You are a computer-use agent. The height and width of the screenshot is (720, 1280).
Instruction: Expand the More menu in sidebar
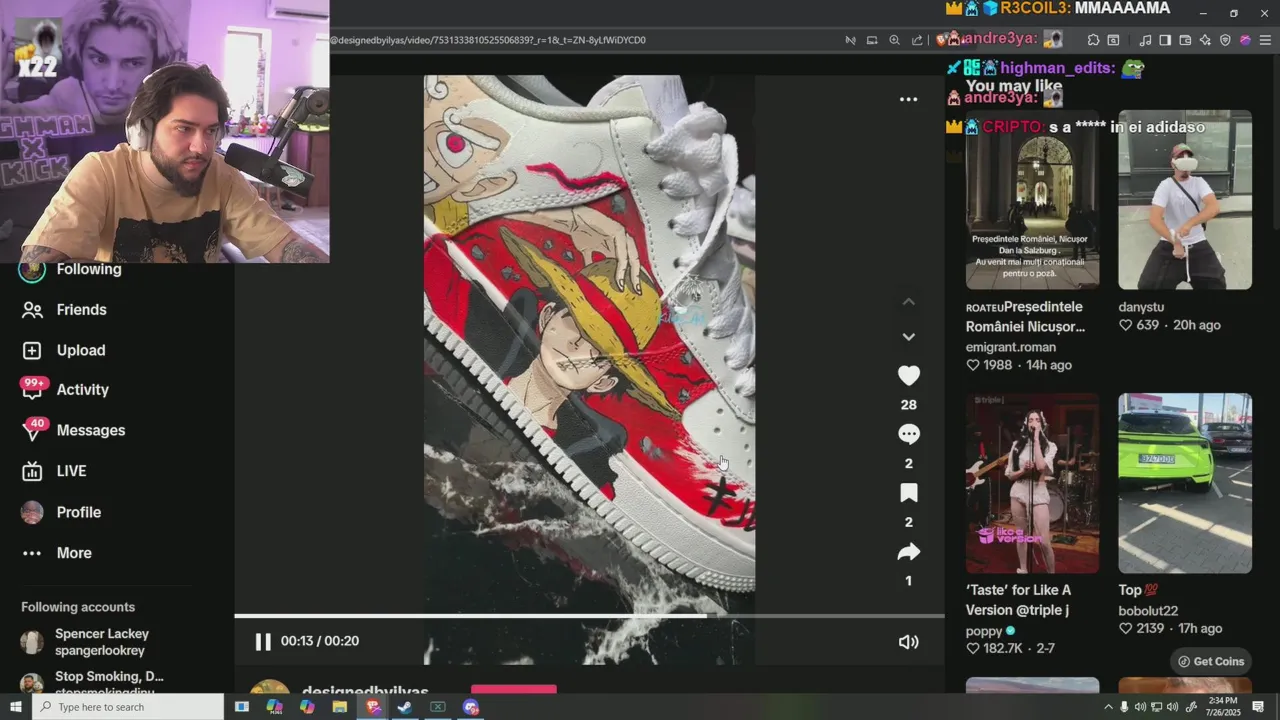click(72, 553)
